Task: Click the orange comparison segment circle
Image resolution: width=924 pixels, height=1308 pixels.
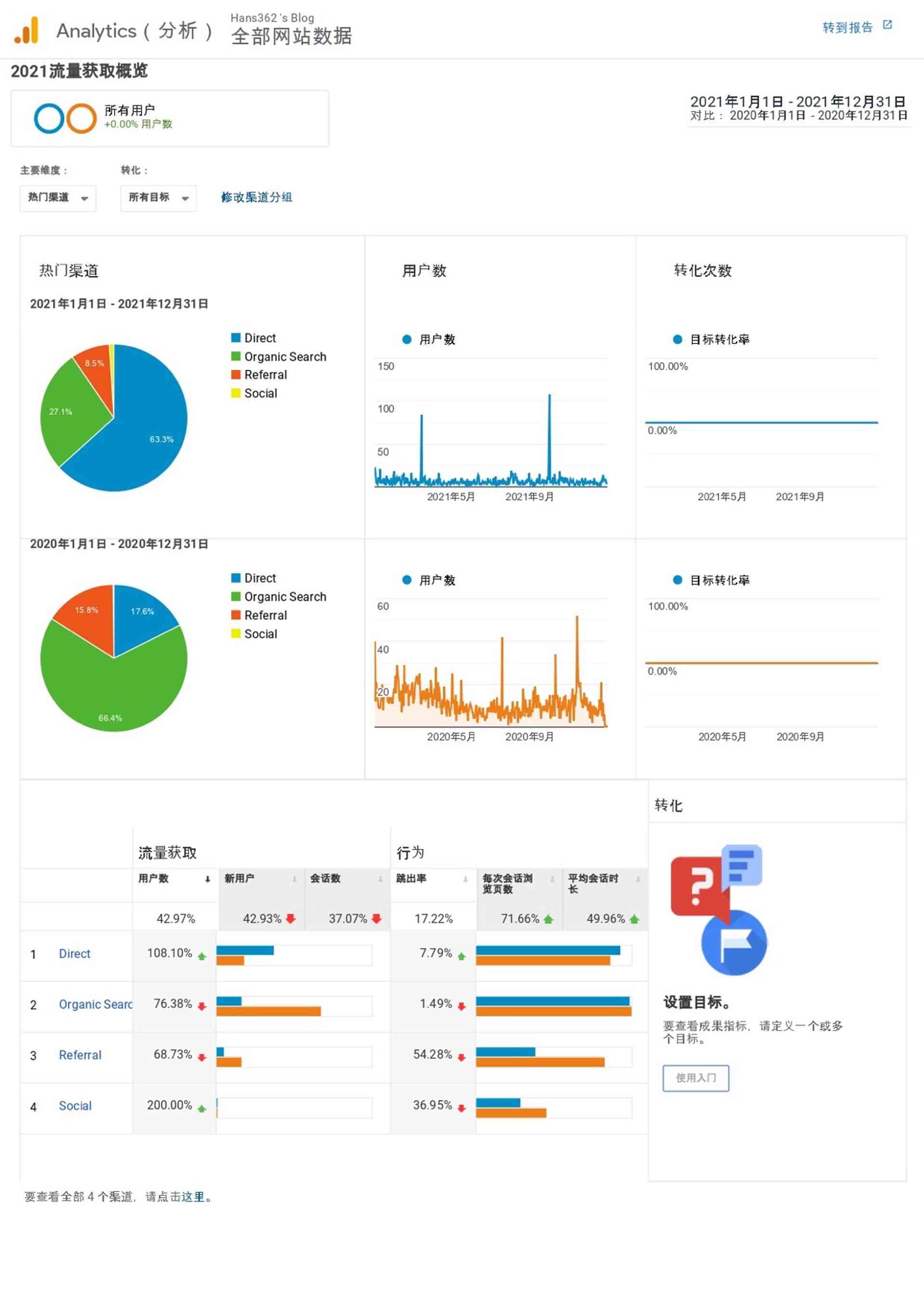Action: point(81,118)
